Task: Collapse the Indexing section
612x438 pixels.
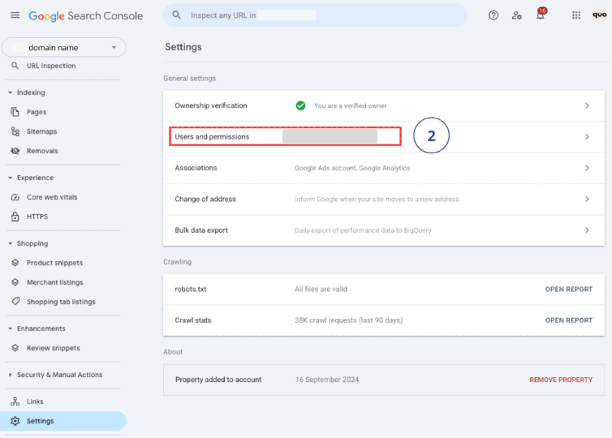Action: [x=10, y=93]
